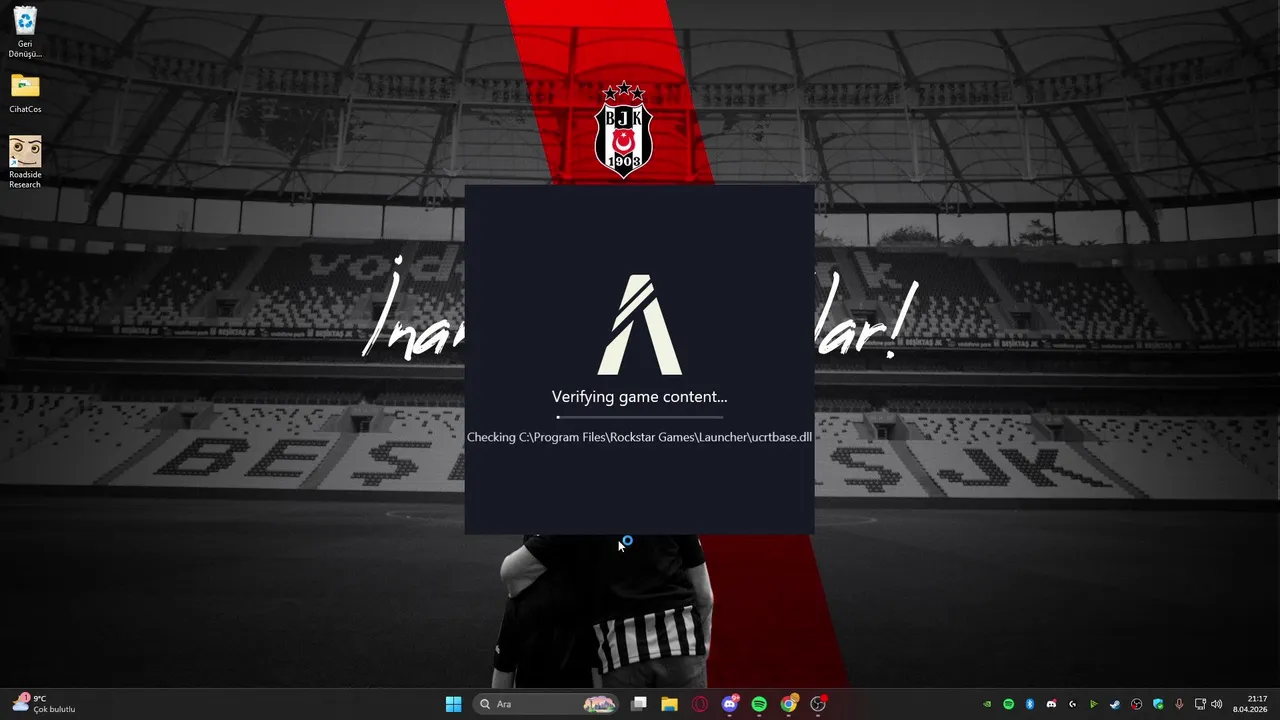Click the microphone-in-use tray icon

1179,704
